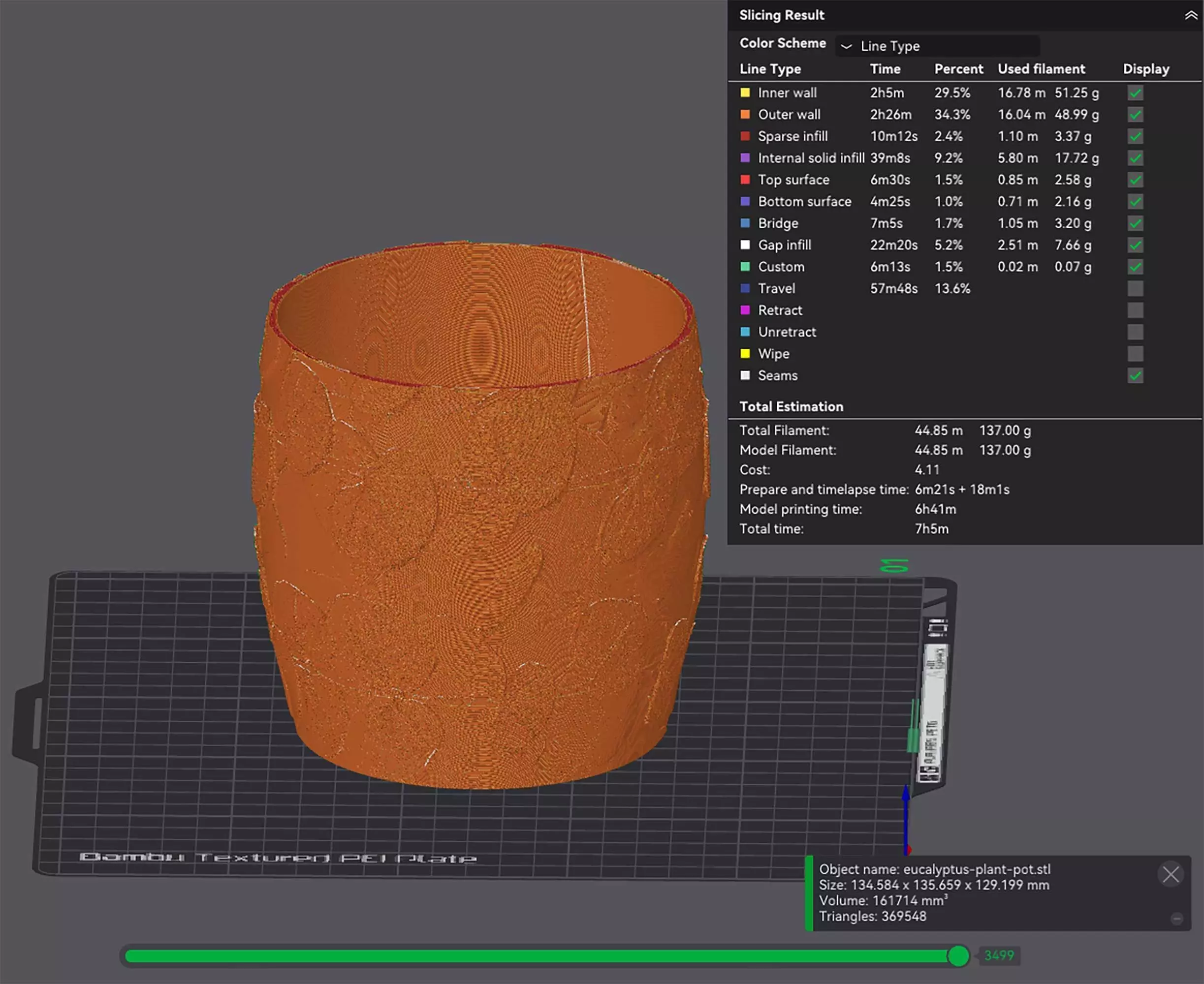Viewport: 1204px width, 984px height.
Task: Toggle Seams display checkbox
Action: pyautogui.click(x=1135, y=375)
